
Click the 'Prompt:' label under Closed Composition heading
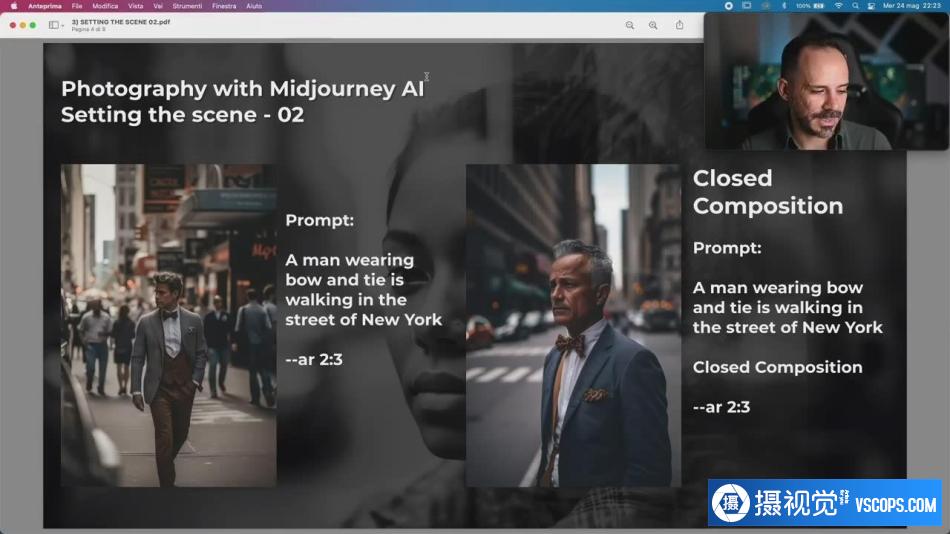point(727,249)
